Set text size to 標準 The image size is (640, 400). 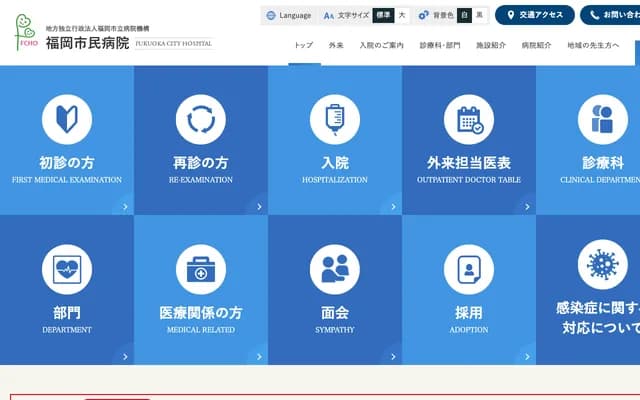[x=383, y=15]
